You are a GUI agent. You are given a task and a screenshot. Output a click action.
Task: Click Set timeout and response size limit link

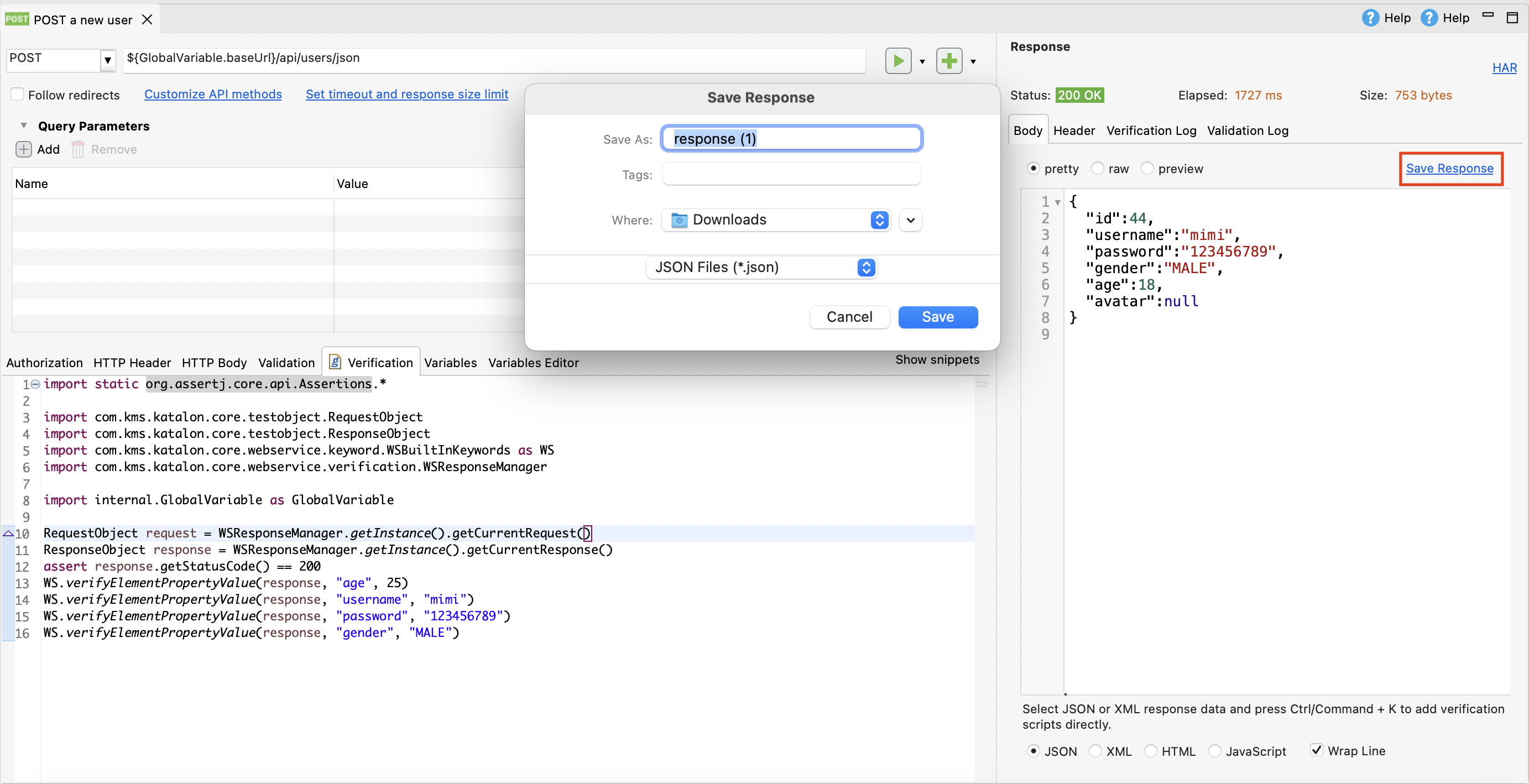(406, 95)
